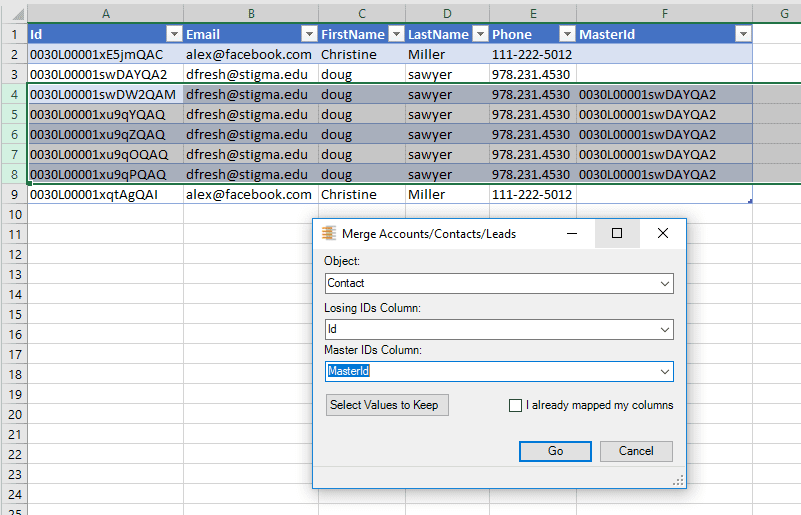Click cell 0030L00001xqtAgQAI
The height and width of the screenshot is (515, 801).
point(106,195)
